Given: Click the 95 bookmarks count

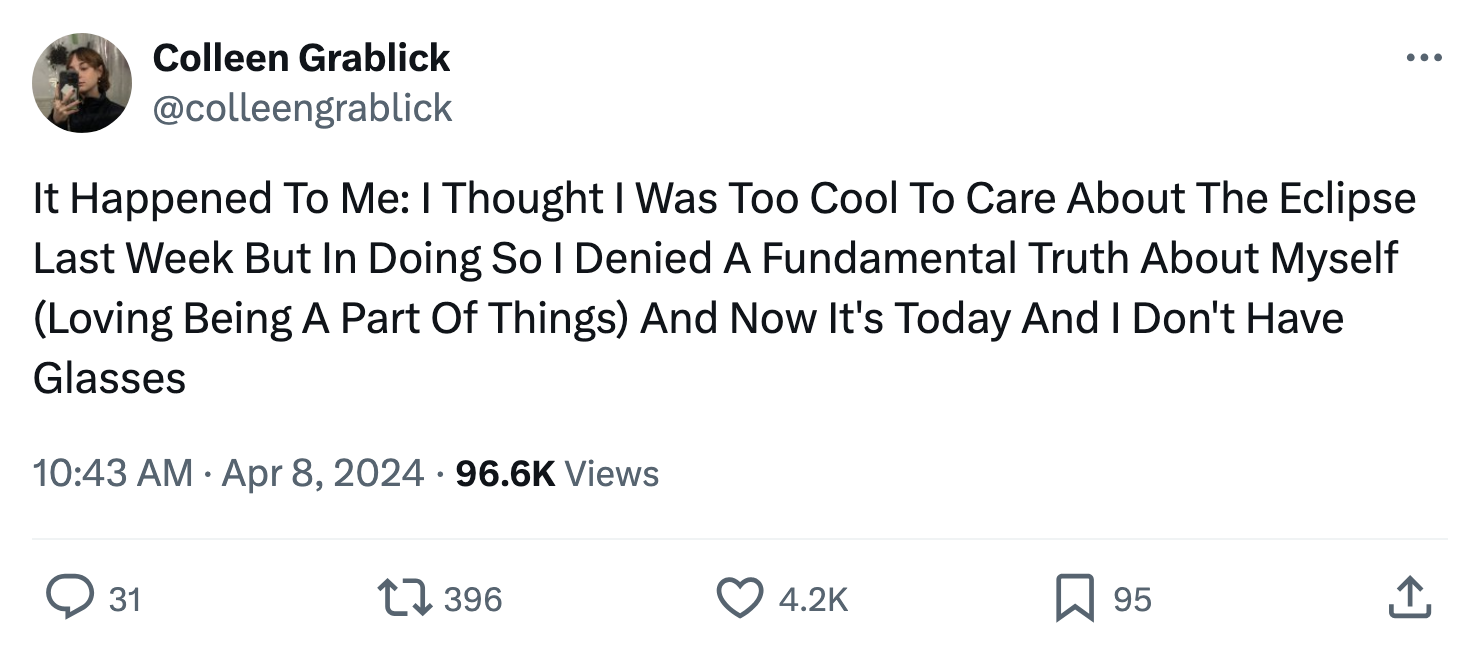Looking at the screenshot, I should pyautogui.click(x=1132, y=599).
